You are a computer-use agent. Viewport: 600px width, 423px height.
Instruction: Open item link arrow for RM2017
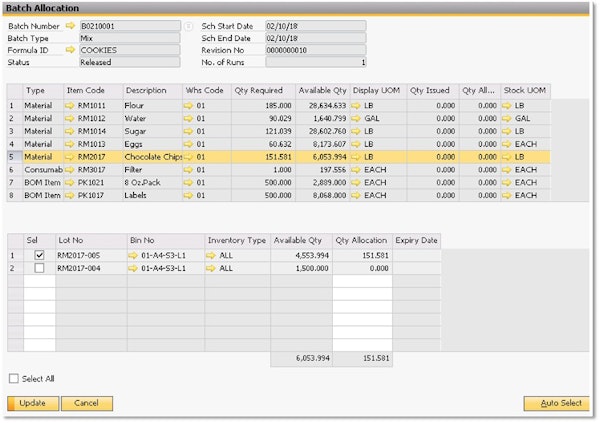[69, 157]
